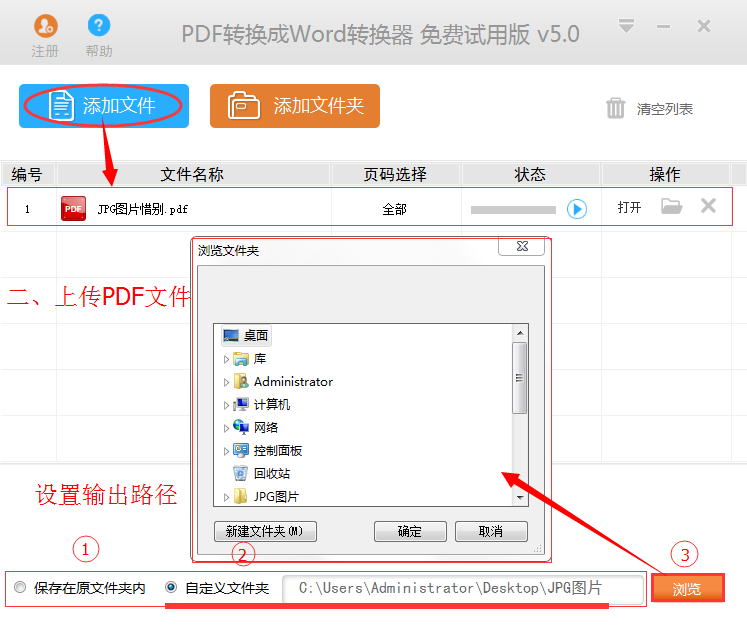Click 确定 in browse dialog
The image size is (747, 628).
pyautogui.click(x=410, y=531)
